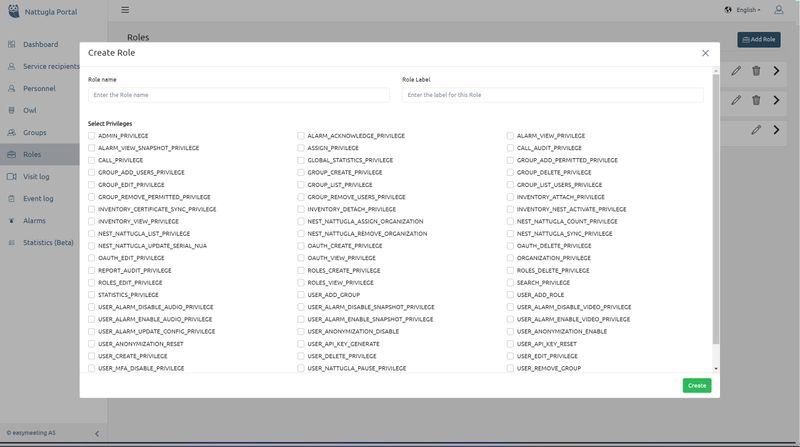Tick the USER_ADD_ROLE checkbox
The height and width of the screenshot is (447, 800).
(510, 295)
